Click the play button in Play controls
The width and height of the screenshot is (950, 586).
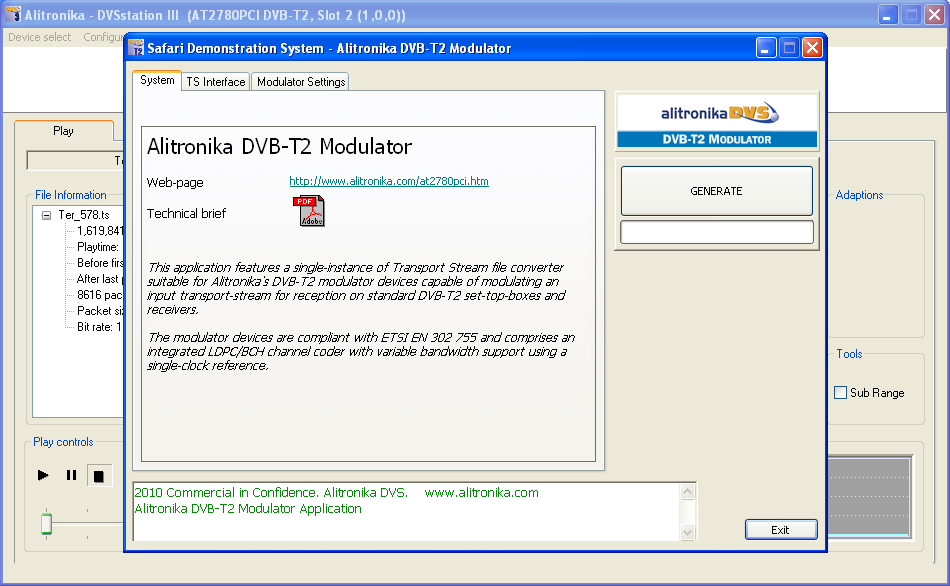(43, 475)
